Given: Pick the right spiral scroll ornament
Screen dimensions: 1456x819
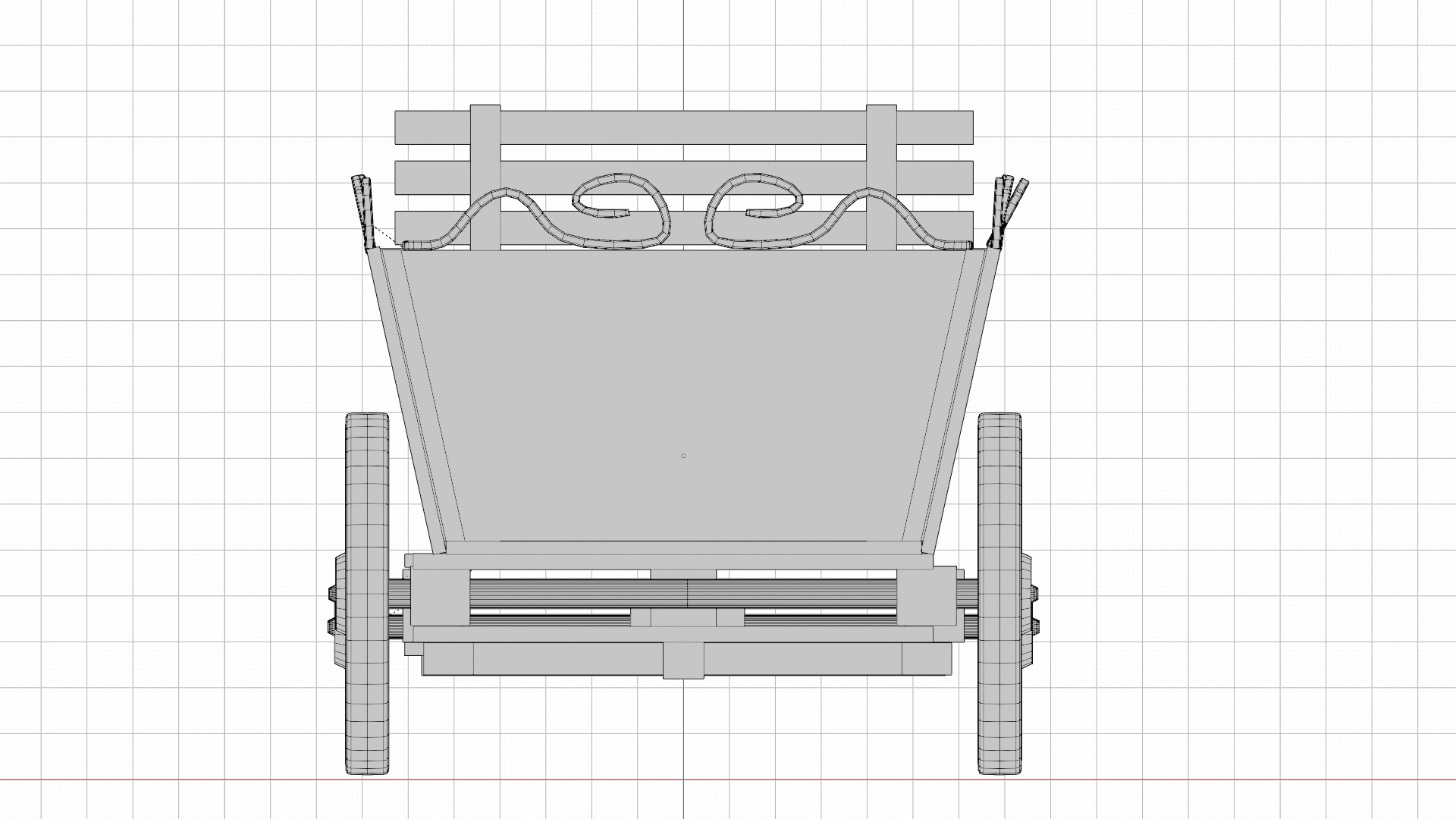Looking at the screenshot, I should click(x=839, y=212).
